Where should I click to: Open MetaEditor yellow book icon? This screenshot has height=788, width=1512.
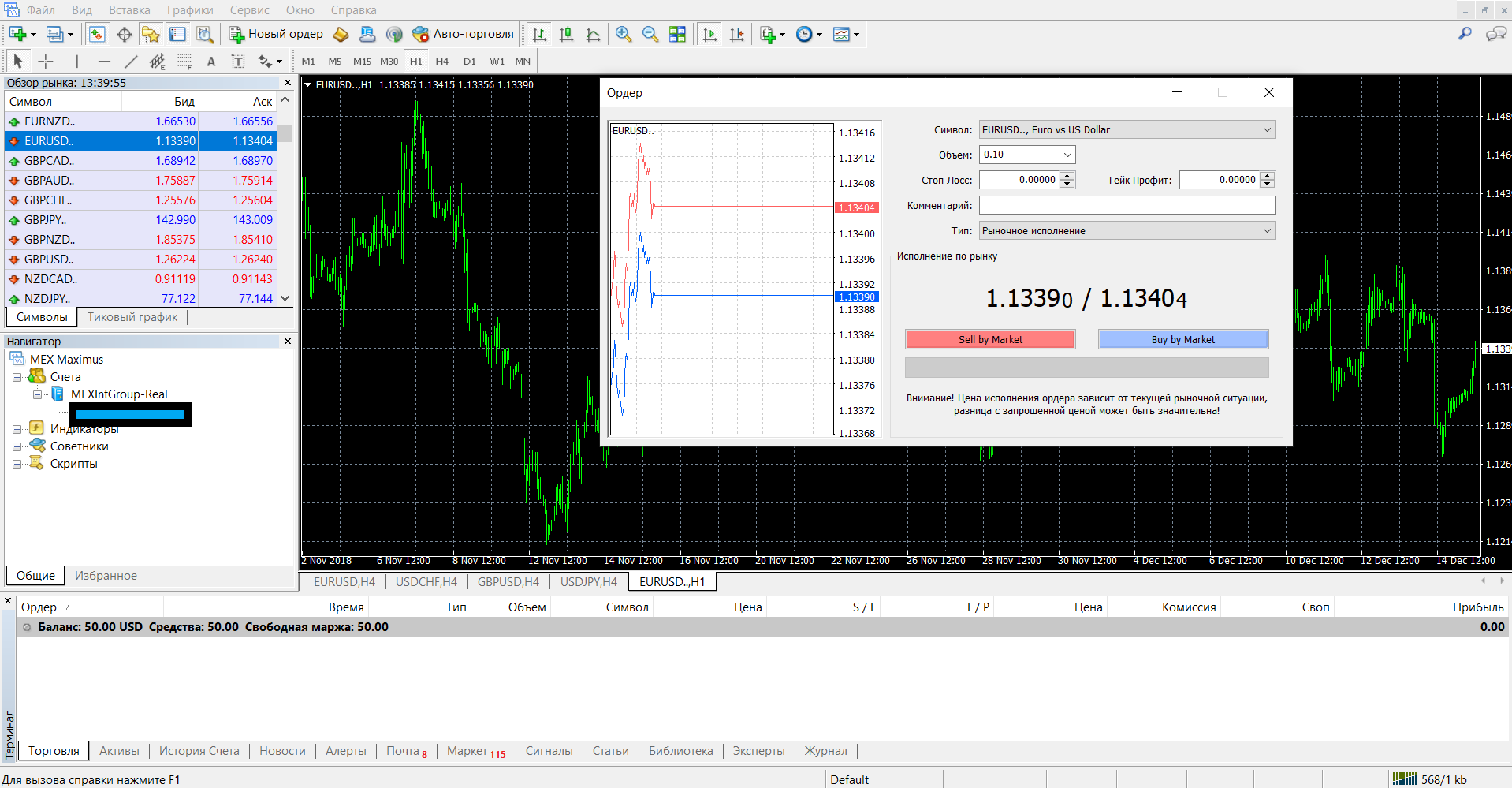point(341,34)
